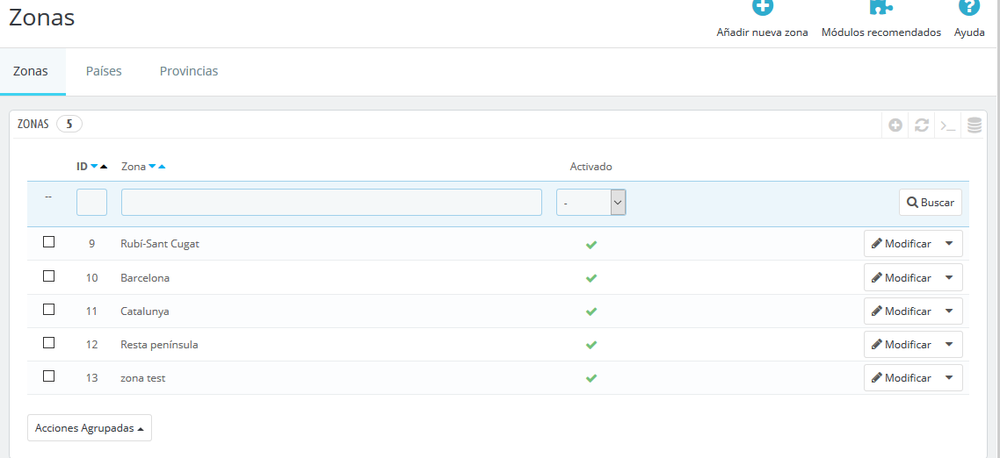Image resolution: width=1000 pixels, height=458 pixels.
Task: Toggle activated checkmark for Rubí-Sant Cugat
Action: pos(591,244)
